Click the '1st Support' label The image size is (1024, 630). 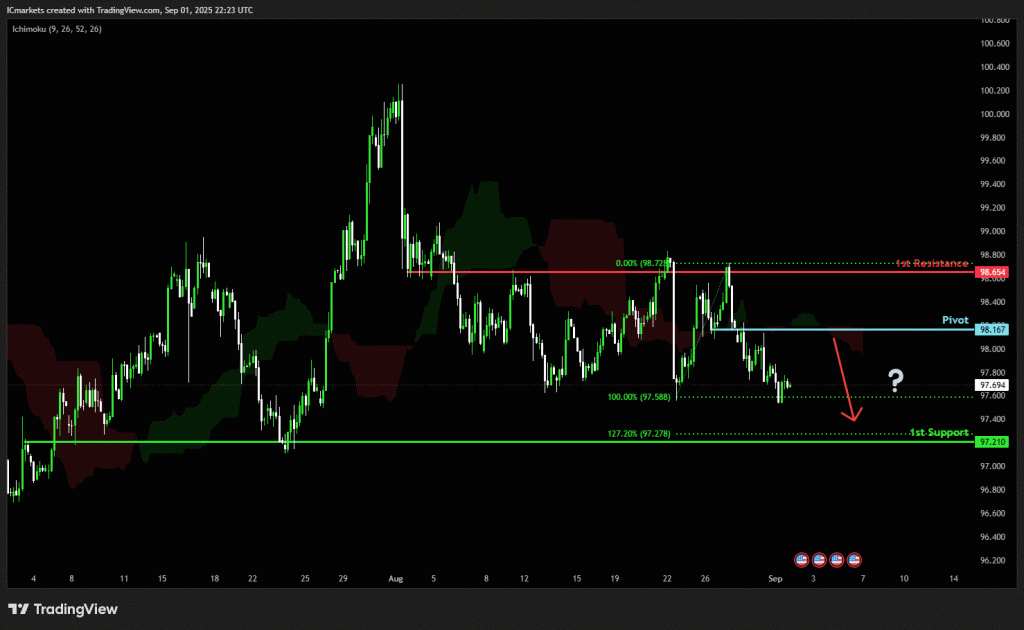[939, 433]
